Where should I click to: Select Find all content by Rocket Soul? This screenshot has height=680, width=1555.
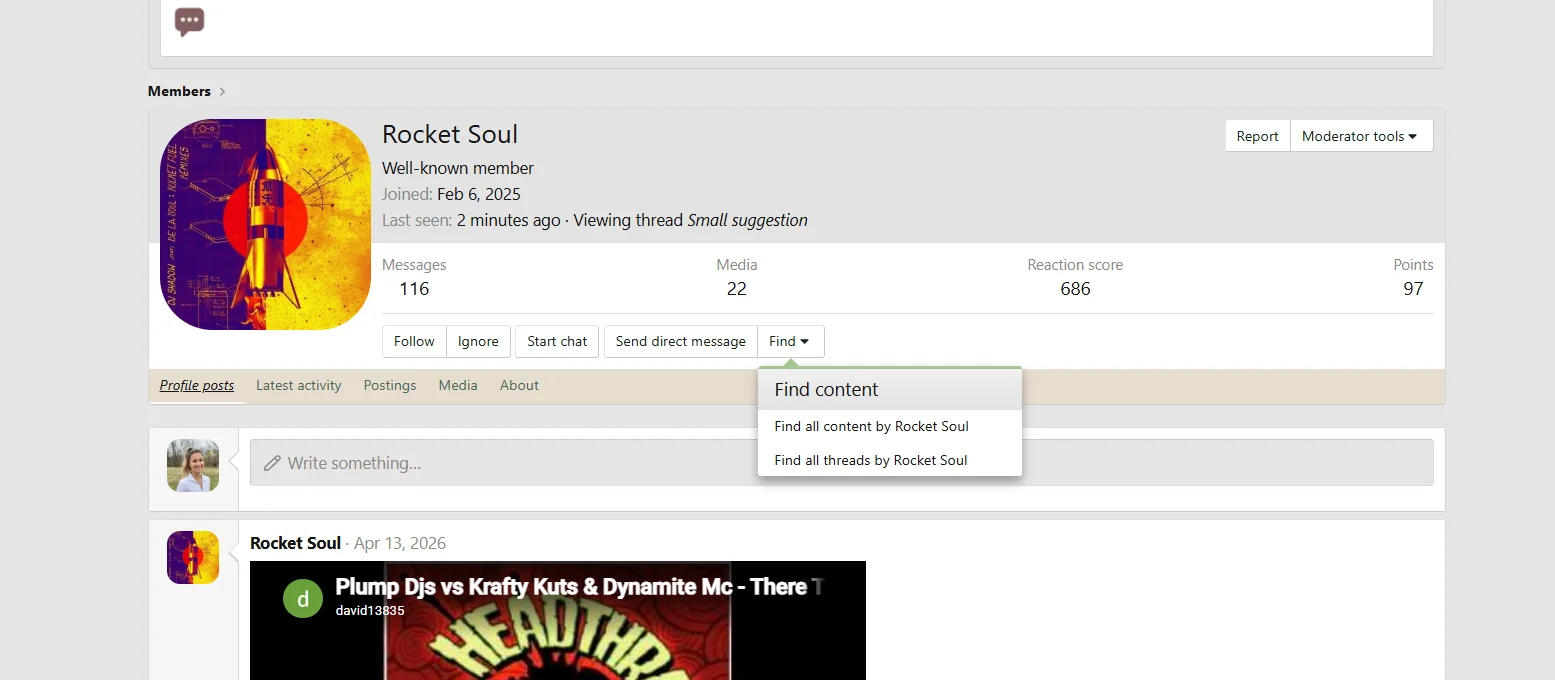click(x=890, y=426)
